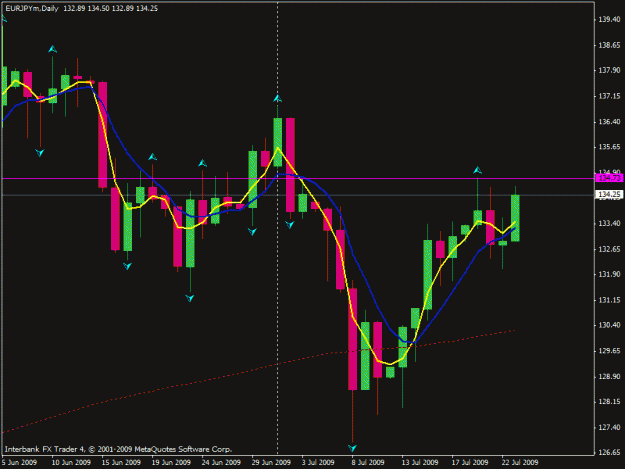Select the up fractal arrow above the 10 Jun 2009 wick

point(53,49)
